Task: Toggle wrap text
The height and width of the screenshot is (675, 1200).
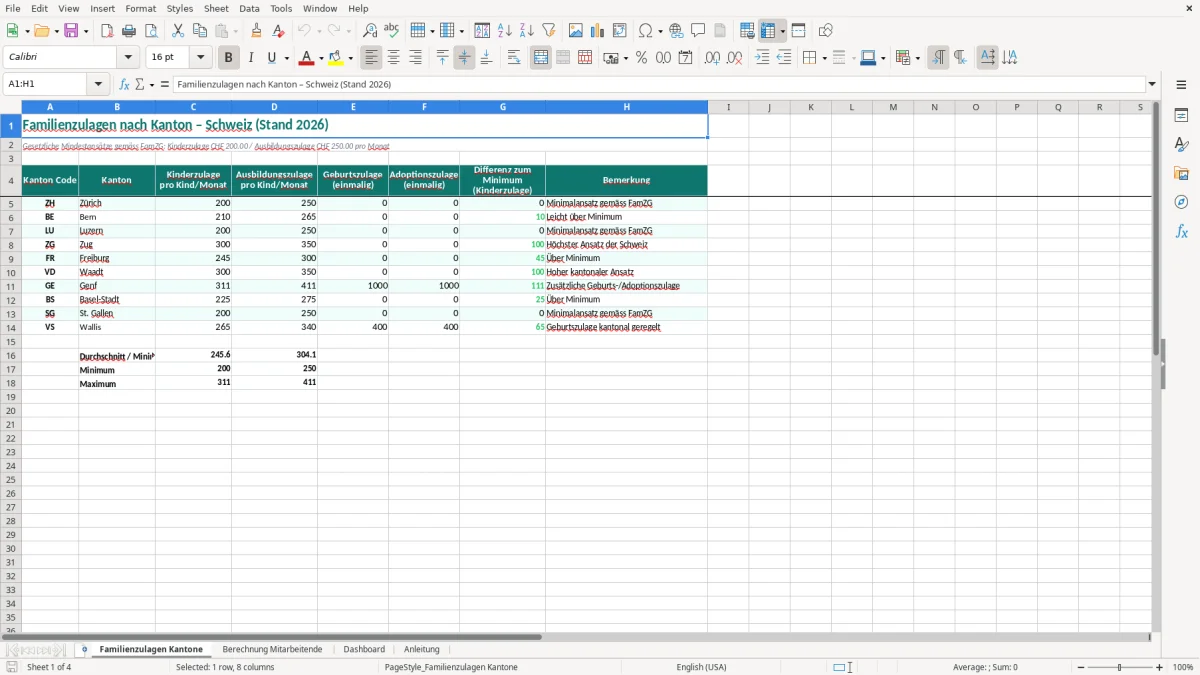Action: [x=514, y=58]
